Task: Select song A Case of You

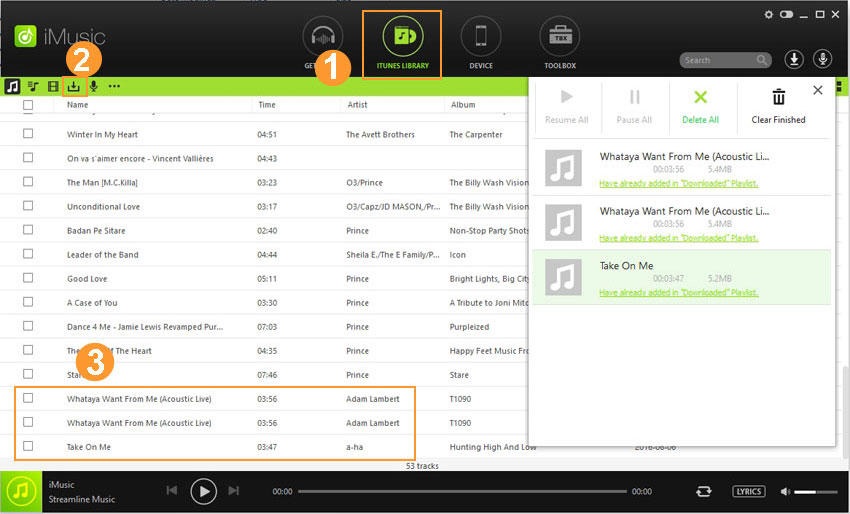Action: coord(92,303)
